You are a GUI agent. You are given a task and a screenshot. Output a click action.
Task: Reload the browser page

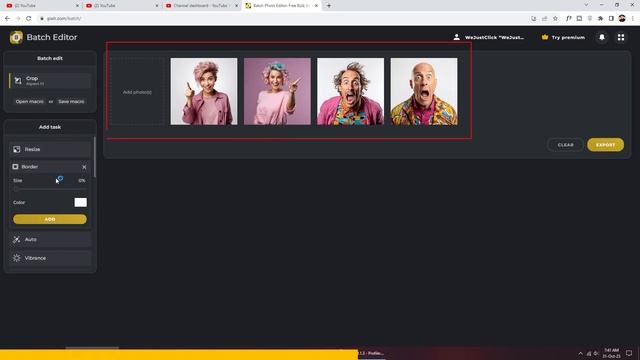(x=29, y=18)
